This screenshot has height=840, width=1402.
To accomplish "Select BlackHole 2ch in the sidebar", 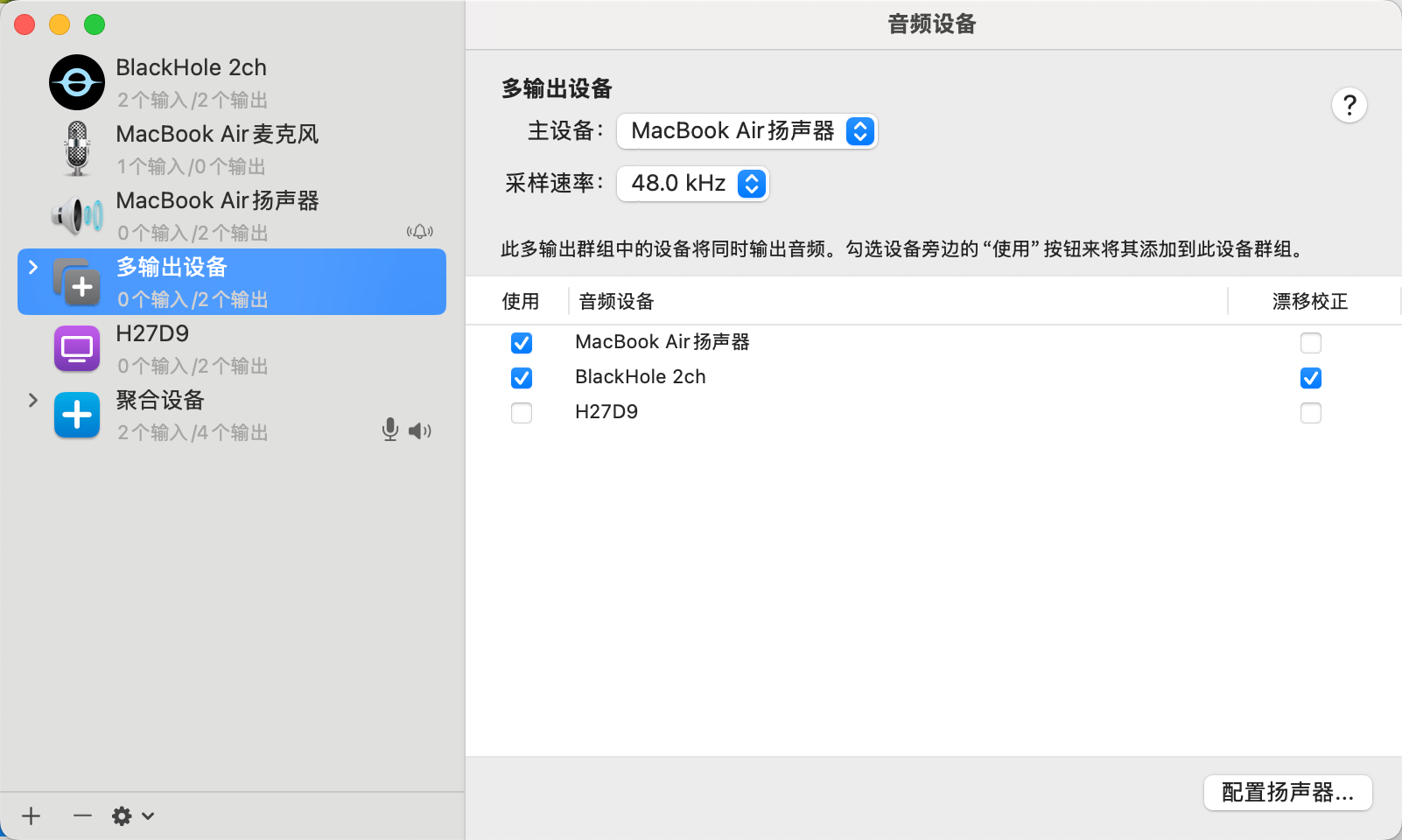I will coord(232,82).
